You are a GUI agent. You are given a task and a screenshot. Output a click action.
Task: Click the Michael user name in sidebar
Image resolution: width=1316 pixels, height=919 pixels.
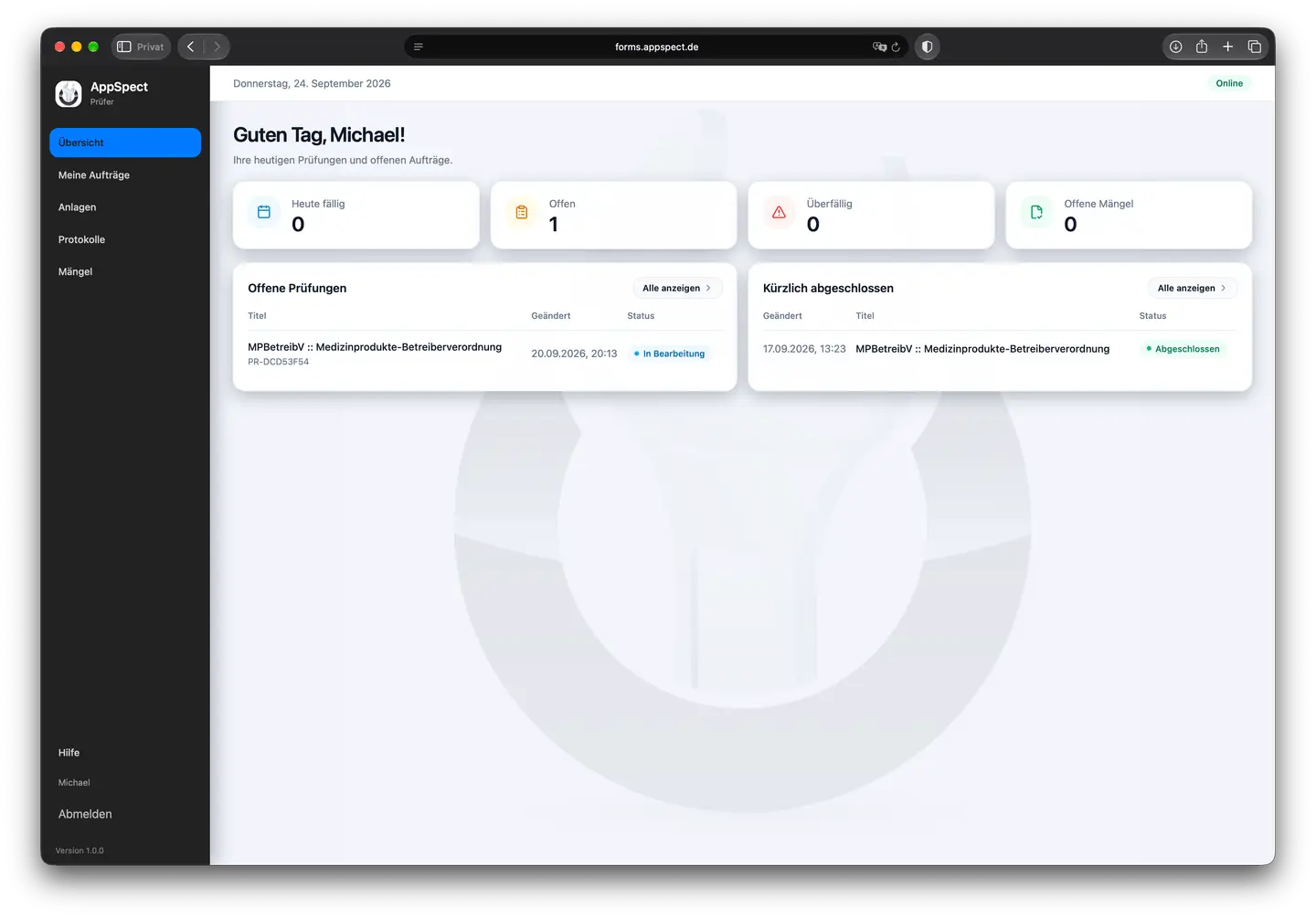coord(74,783)
